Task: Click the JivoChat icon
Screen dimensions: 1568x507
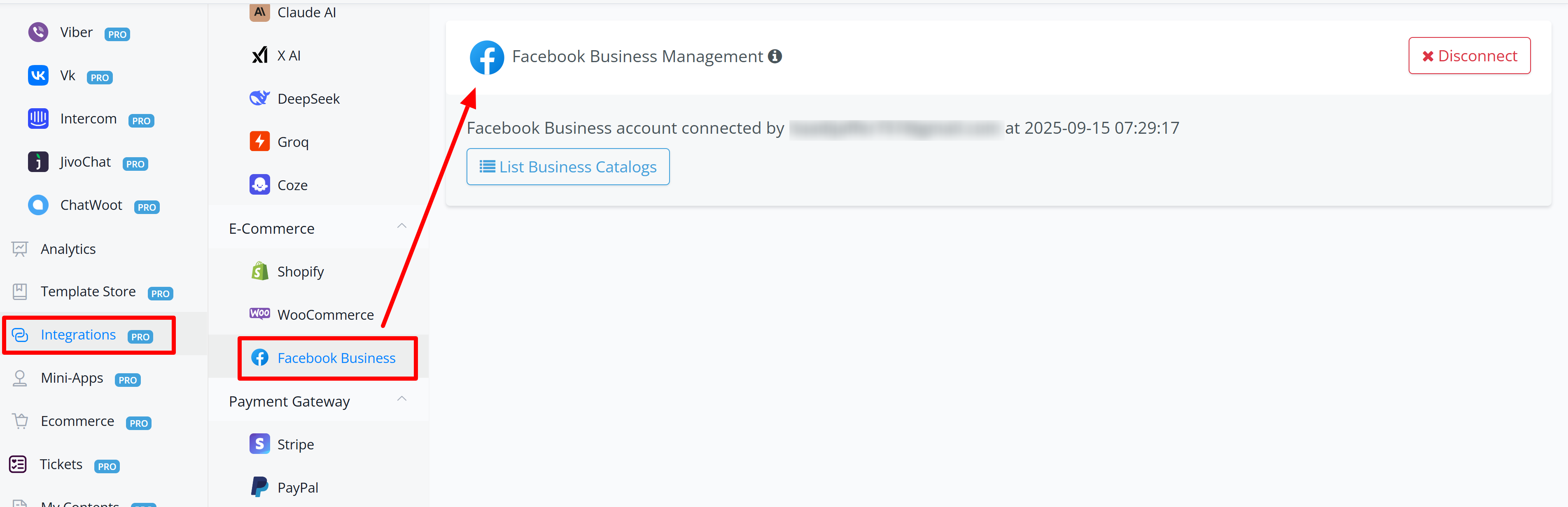Action: point(38,162)
